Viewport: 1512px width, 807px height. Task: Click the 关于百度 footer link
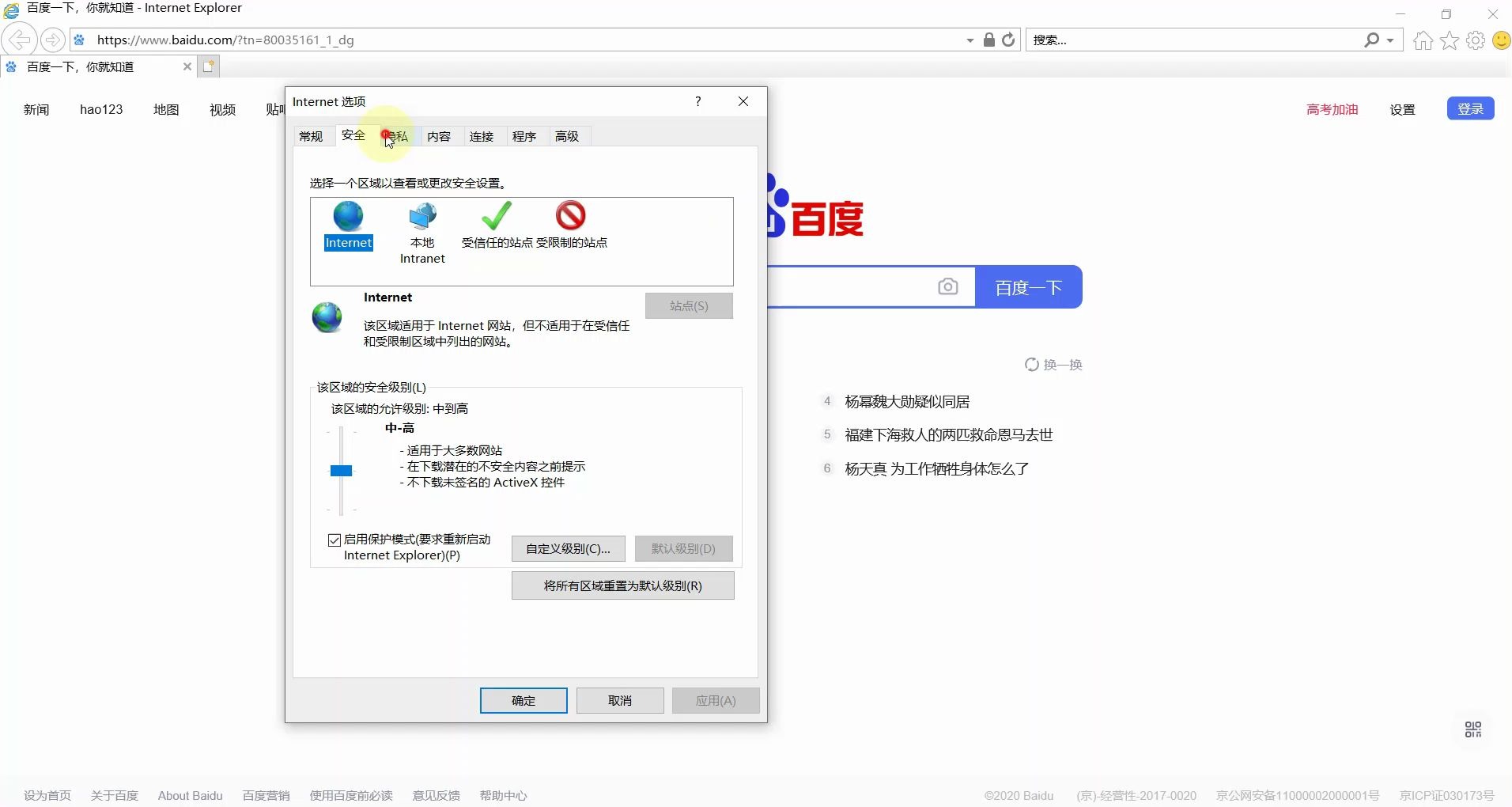coord(115,795)
